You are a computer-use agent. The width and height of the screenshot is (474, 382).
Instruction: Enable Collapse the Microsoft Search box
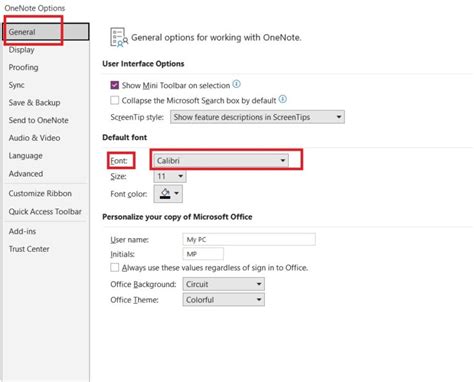114,100
